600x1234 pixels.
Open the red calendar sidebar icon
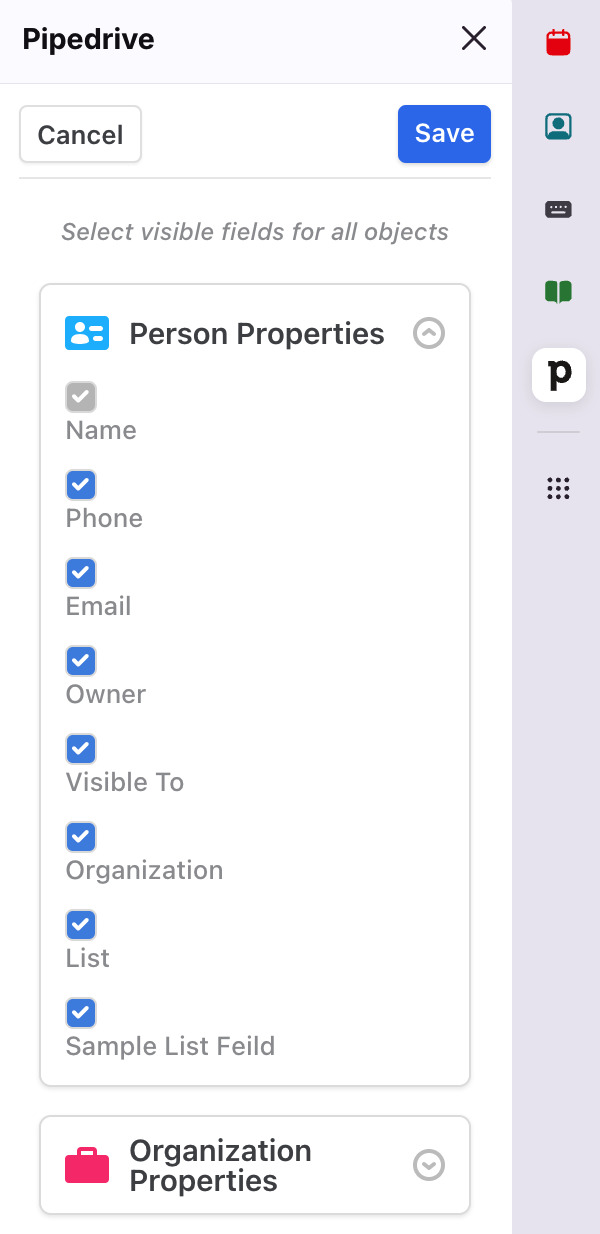coord(558,42)
